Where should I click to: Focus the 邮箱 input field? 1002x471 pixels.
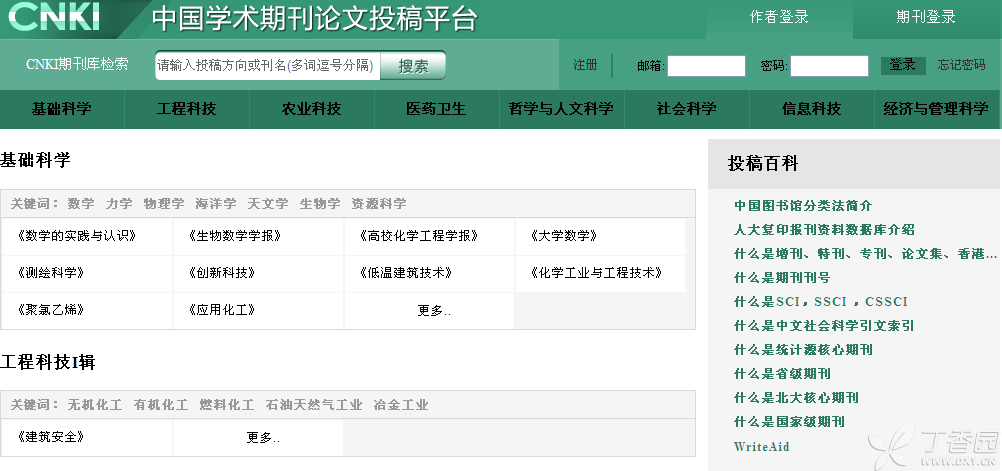coord(706,66)
